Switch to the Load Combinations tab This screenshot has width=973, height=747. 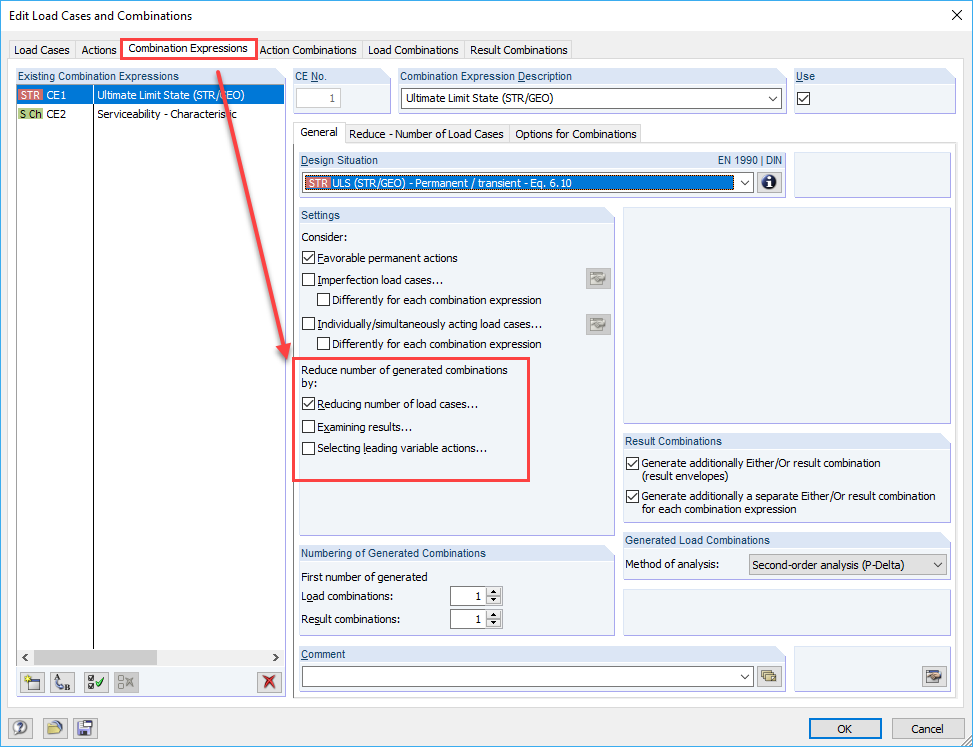[x=413, y=50]
